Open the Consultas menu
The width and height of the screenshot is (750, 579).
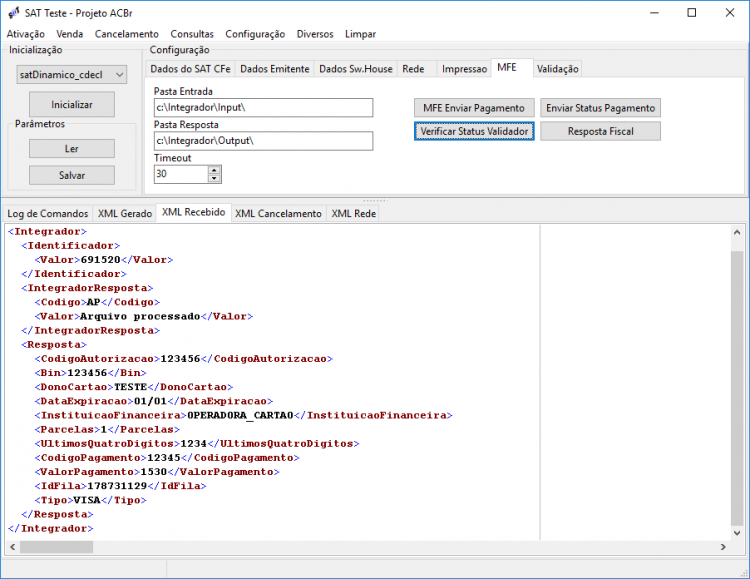(x=192, y=34)
